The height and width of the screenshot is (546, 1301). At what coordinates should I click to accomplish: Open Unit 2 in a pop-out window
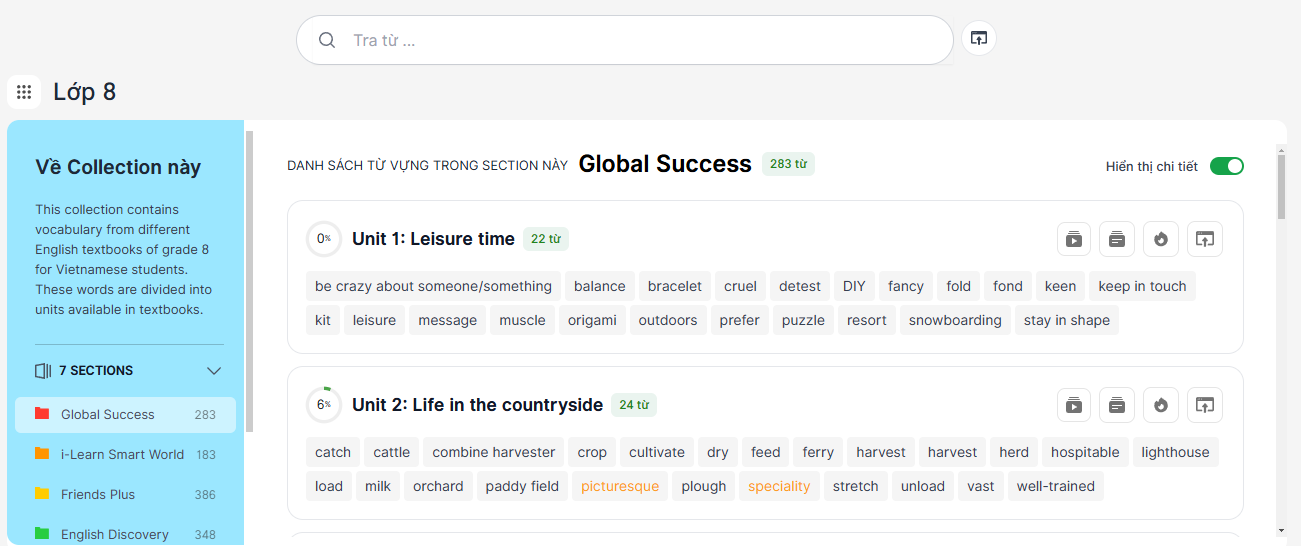click(1205, 405)
